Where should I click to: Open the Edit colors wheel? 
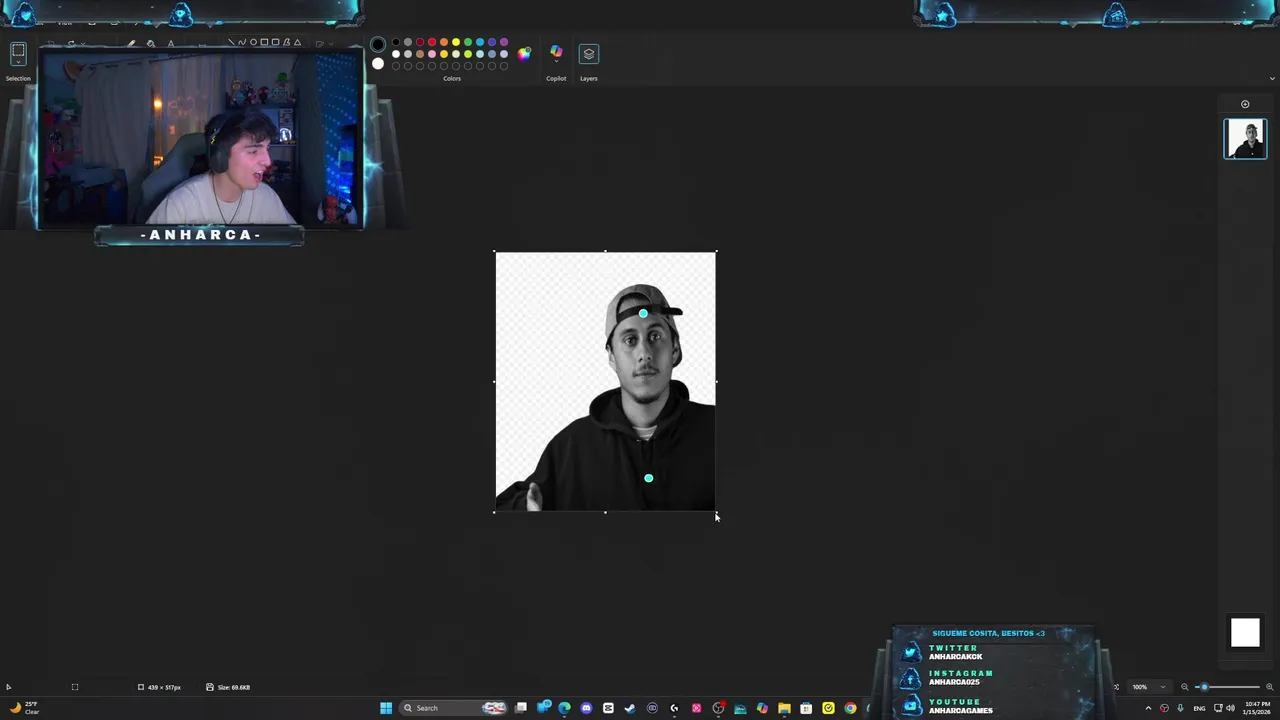pyautogui.click(x=524, y=54)
